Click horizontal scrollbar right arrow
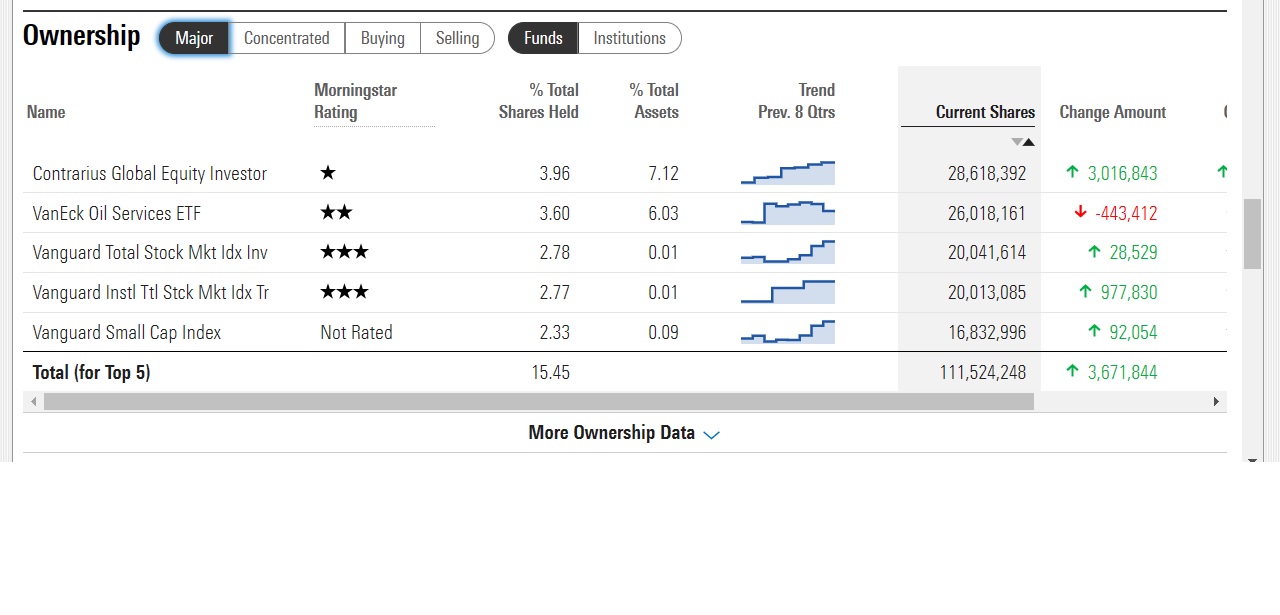This screenshot has width=1280, height=615. (x=1216, y=402)
